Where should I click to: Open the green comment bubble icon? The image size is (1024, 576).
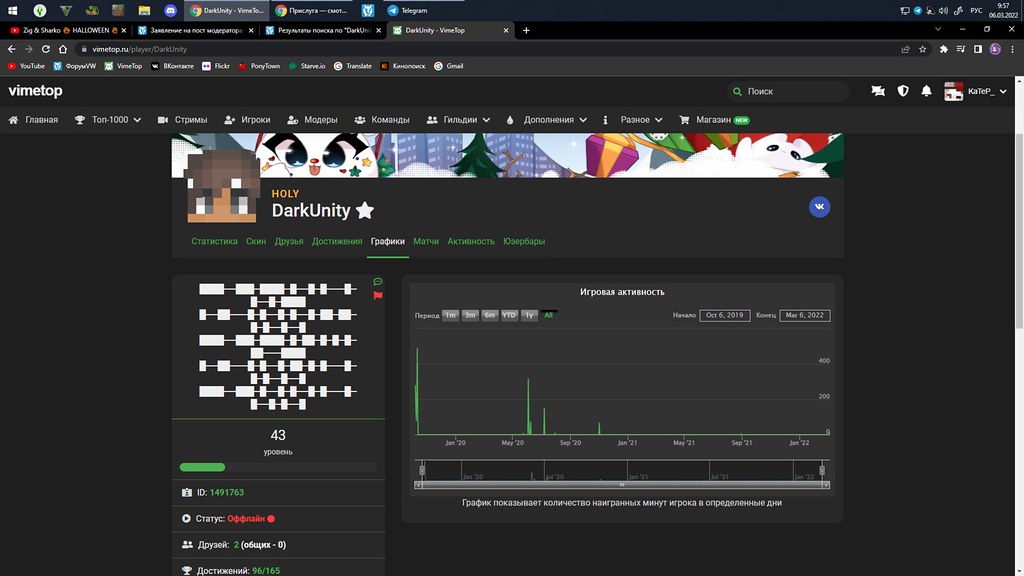378,282
